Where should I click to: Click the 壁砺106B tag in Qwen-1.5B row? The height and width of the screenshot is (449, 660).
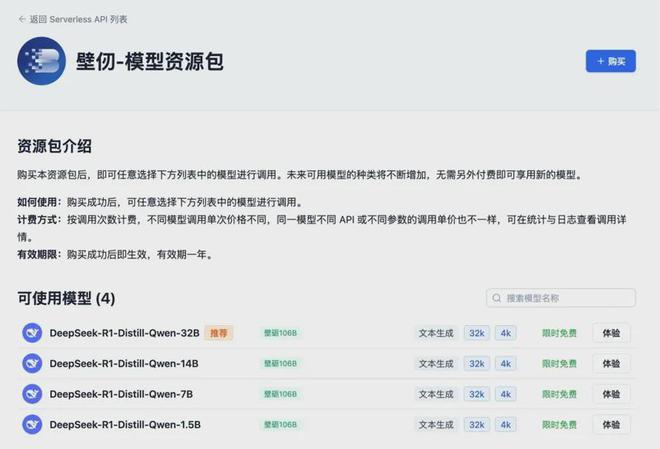280,425
